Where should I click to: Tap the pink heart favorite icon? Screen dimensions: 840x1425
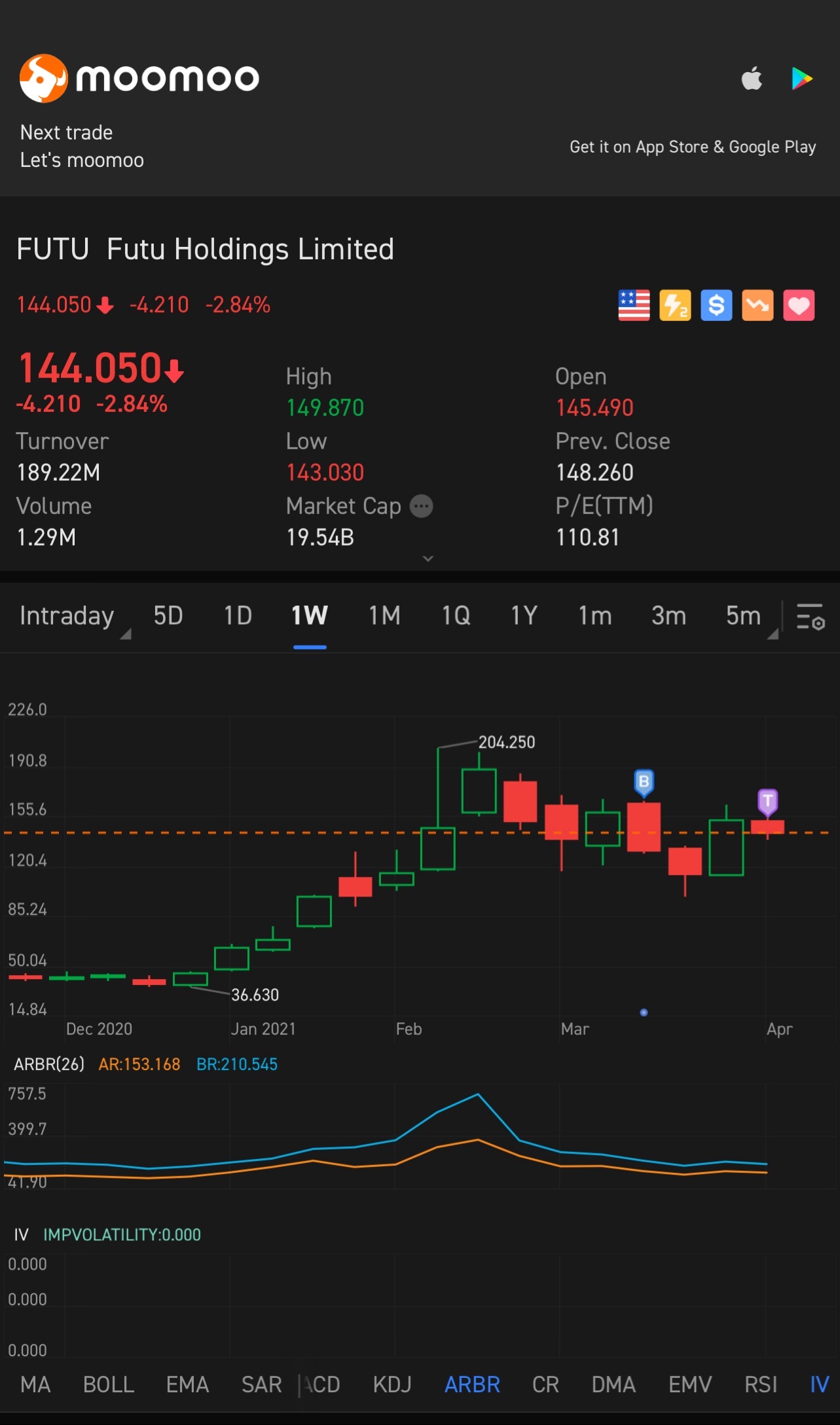[x=799, y=305]
